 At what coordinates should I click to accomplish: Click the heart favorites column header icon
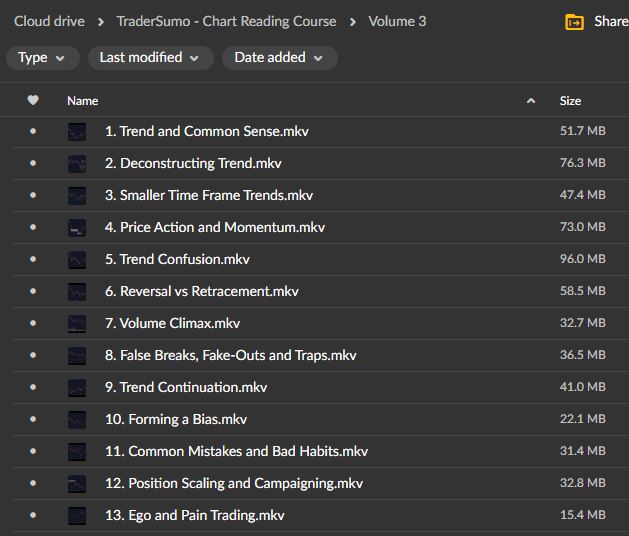[x=33, y=101]
